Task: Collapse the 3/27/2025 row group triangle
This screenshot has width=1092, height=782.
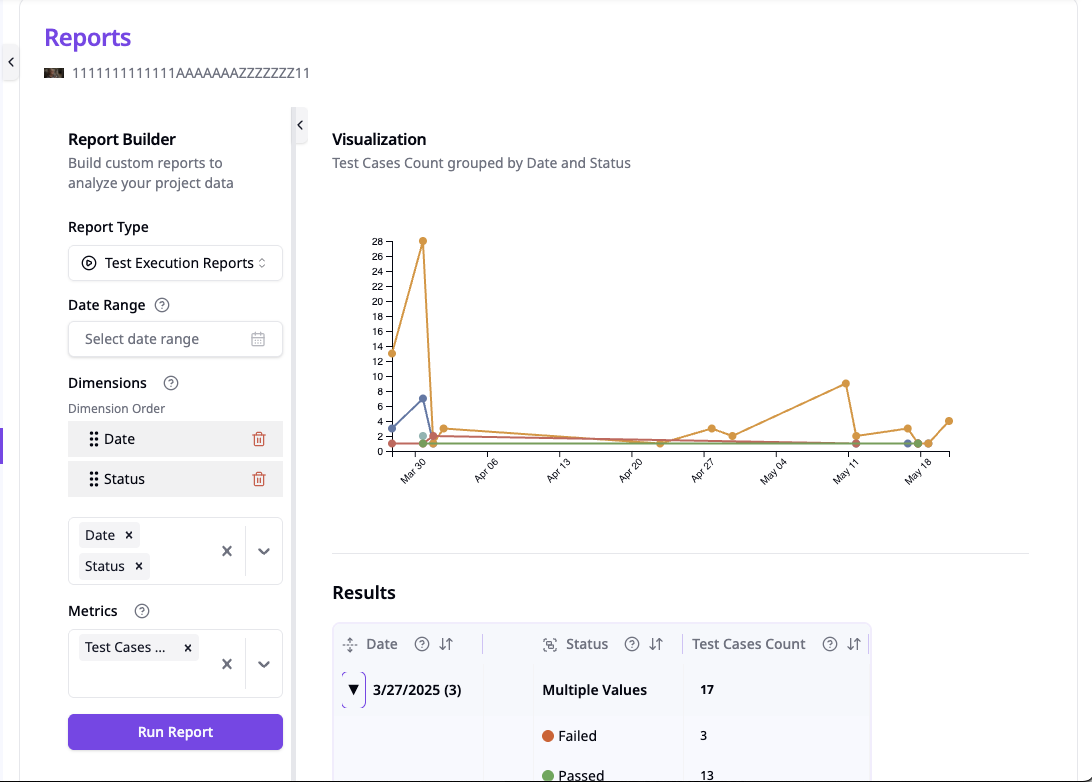Action: pos(352,689)
